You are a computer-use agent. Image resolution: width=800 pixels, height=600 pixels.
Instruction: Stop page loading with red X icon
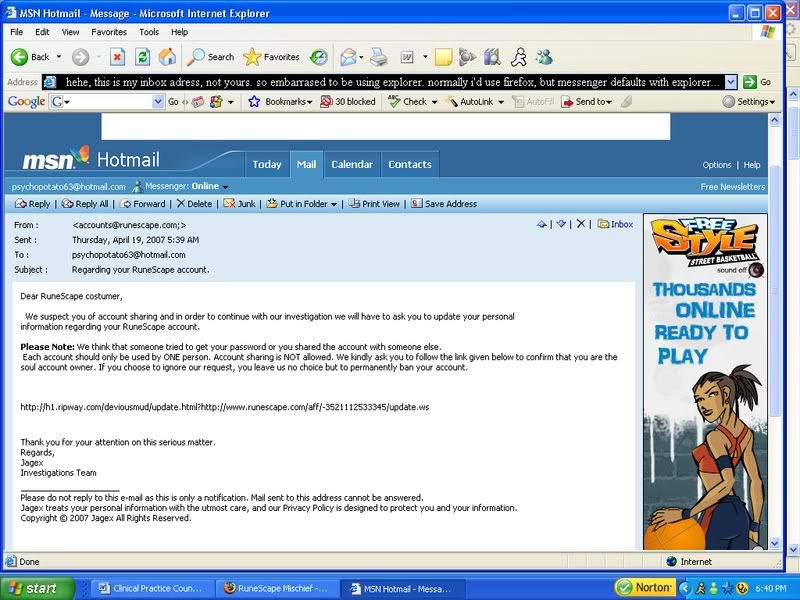117,57
